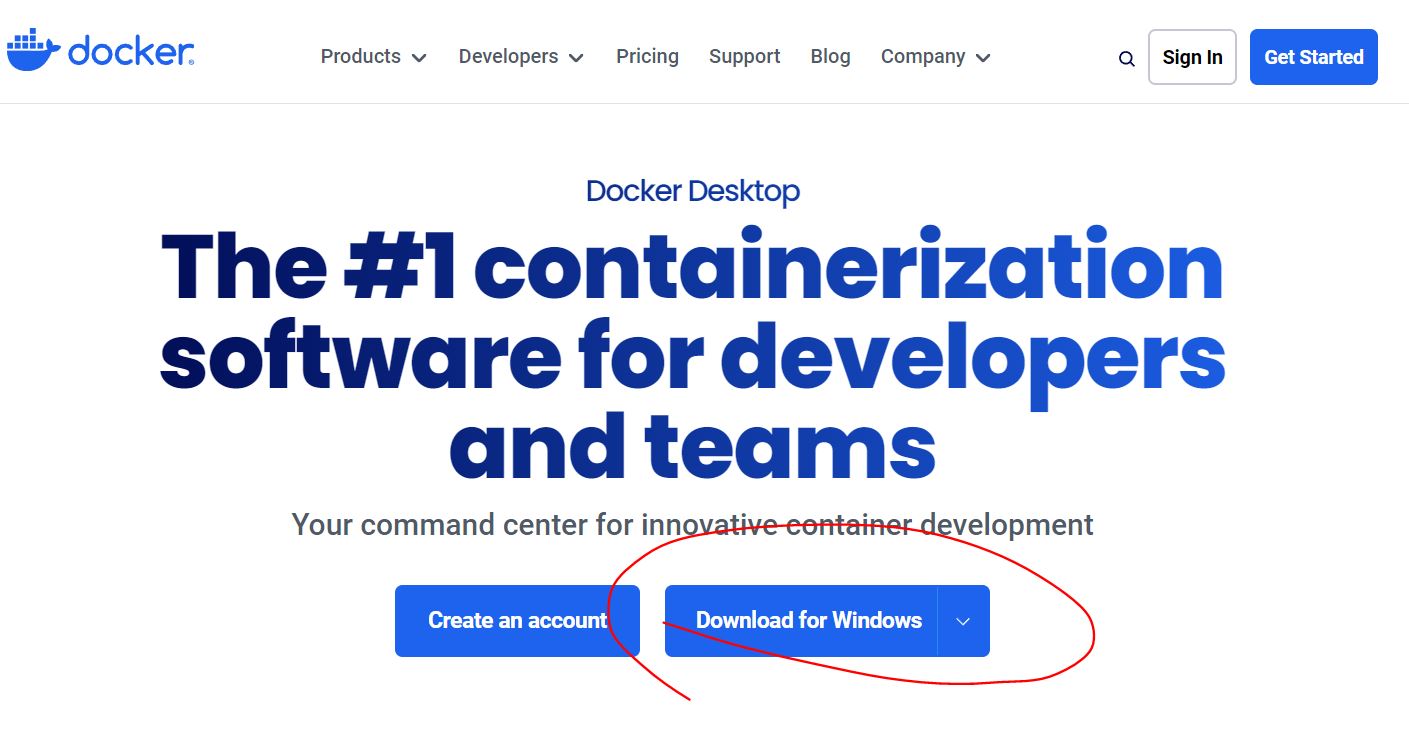Open download options chevron beside Download for Windows
The height and width of the screenshot is (756, 1409).
(963, 621)
